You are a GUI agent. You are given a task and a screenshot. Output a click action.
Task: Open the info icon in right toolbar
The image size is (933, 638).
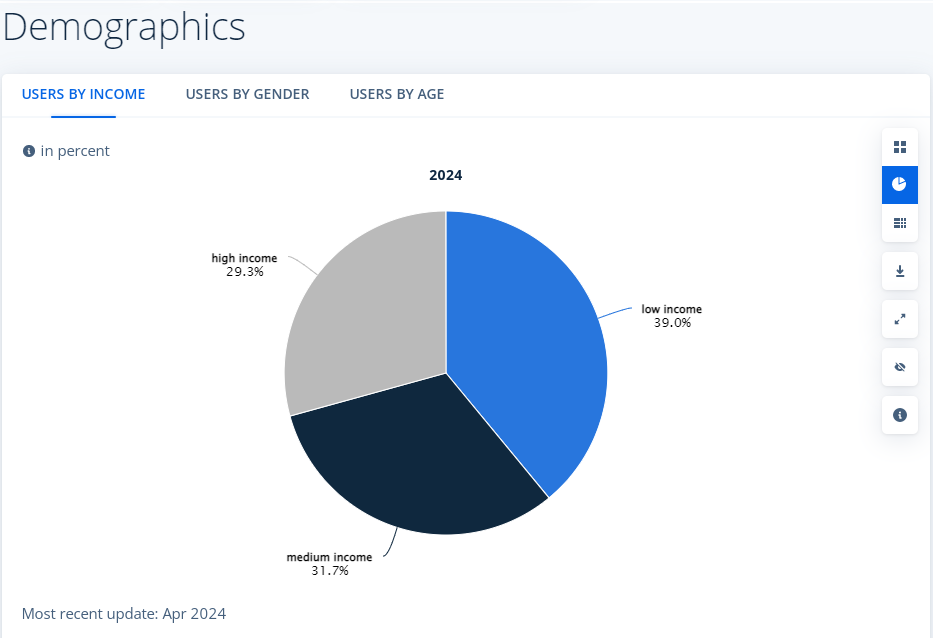pyautogui.click(x=899, y=414)
